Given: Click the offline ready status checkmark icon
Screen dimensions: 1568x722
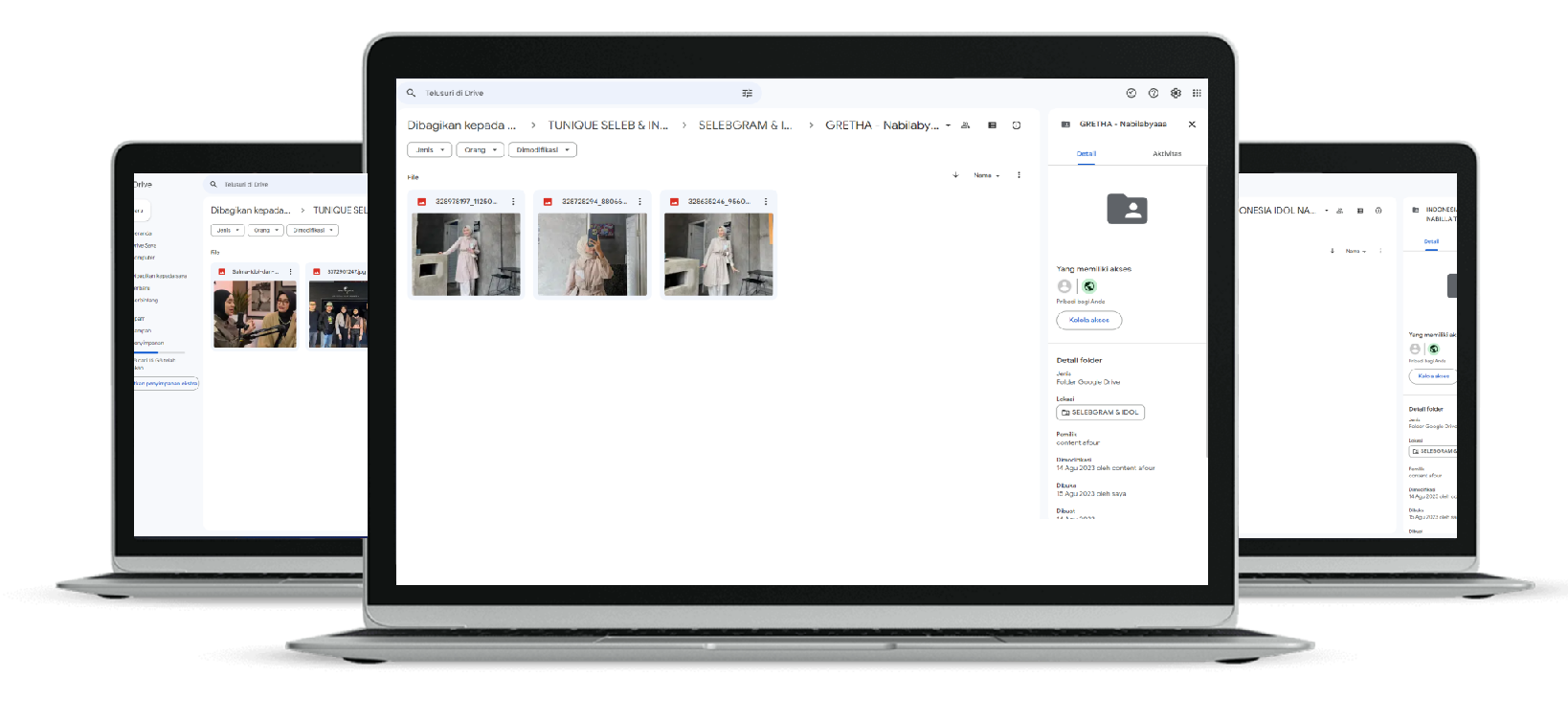Looking at the screenshot, I should pos(1131,93).
